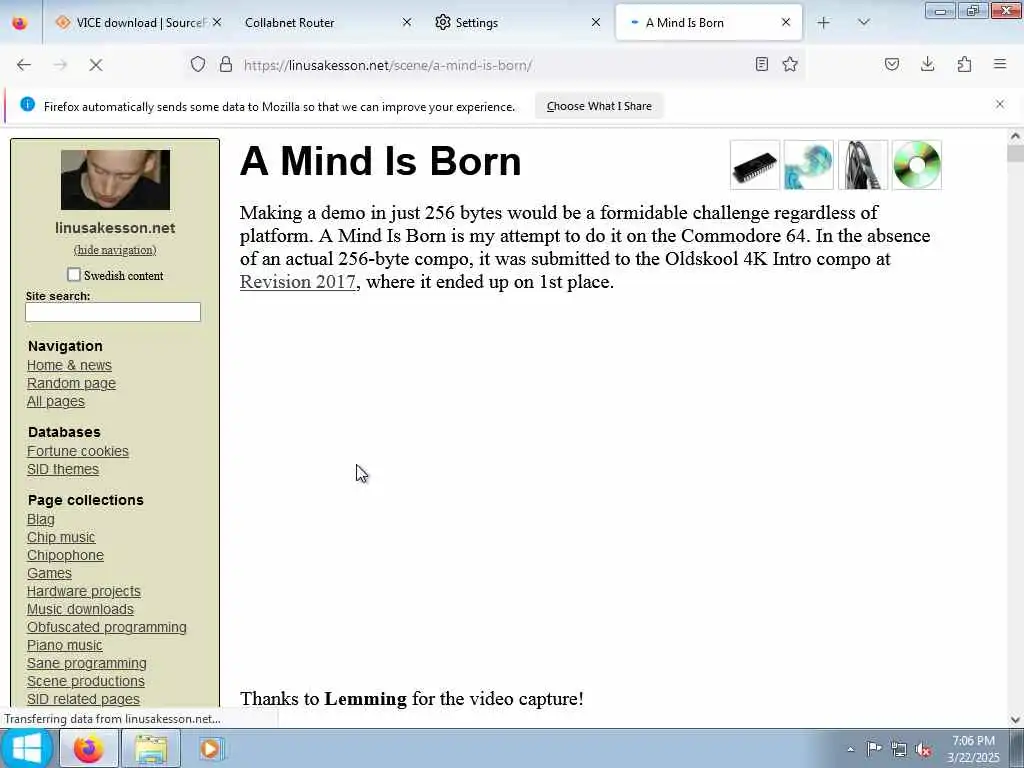This screenshot has width=1024, height=768.
Task: Close the VICE download tab
Action: [217, 22]
